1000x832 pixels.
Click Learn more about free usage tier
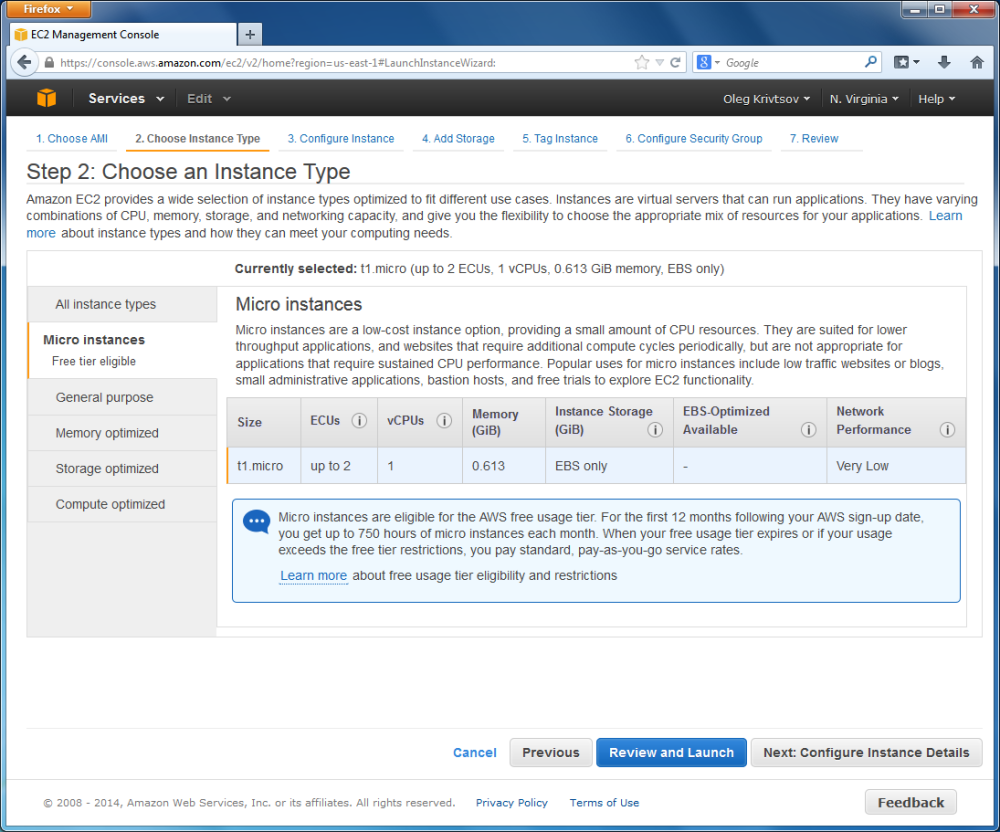(313, 576)
